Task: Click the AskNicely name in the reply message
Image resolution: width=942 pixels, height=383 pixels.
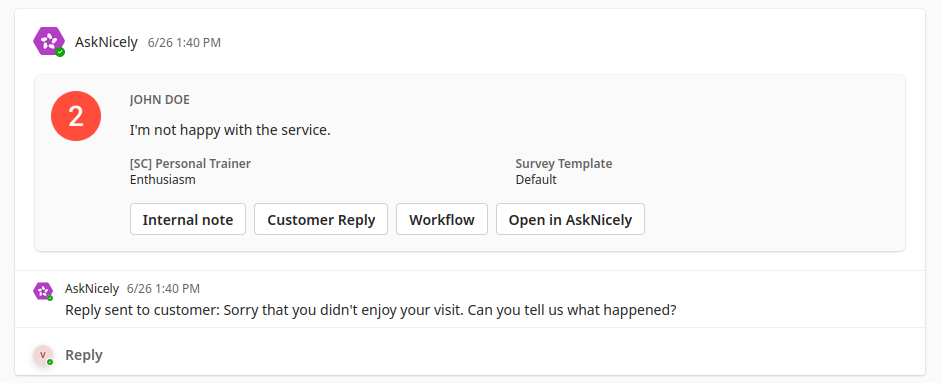Action: click(x=92, y=289)
